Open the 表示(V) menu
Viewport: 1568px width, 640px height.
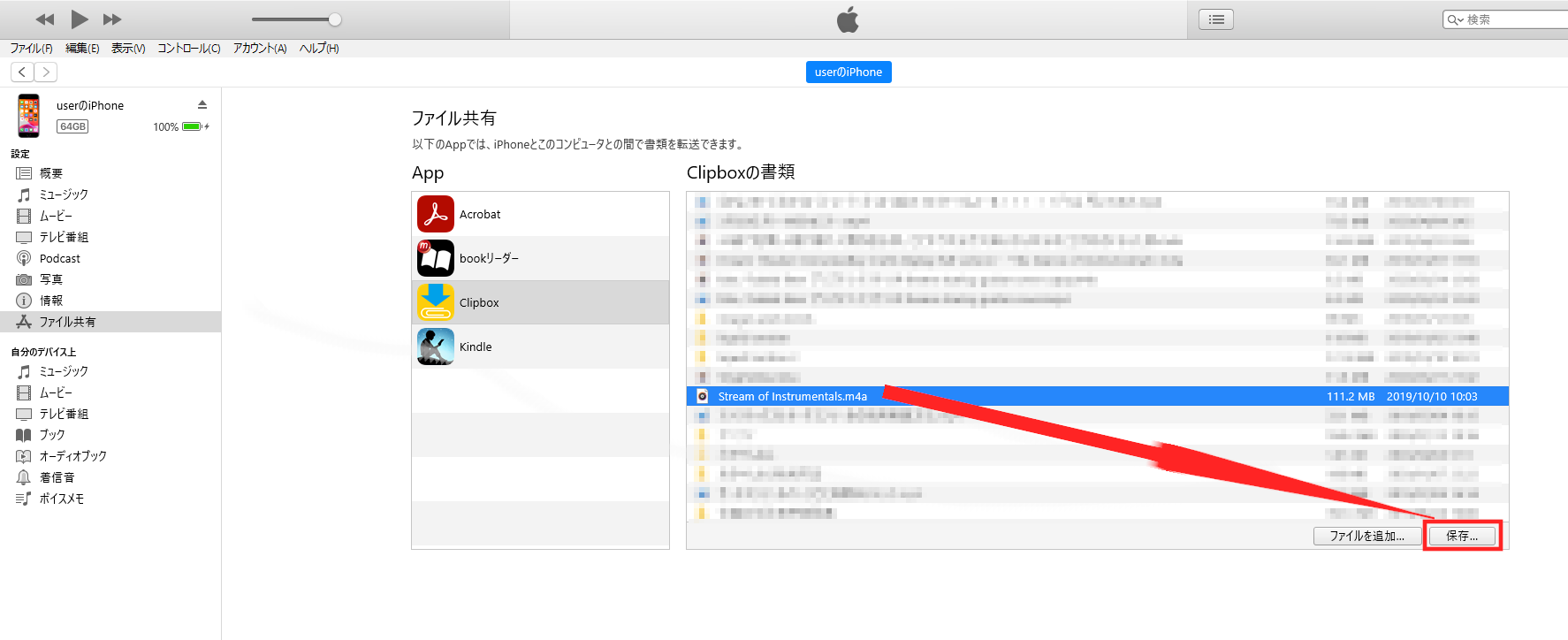(x=128, y=49)
